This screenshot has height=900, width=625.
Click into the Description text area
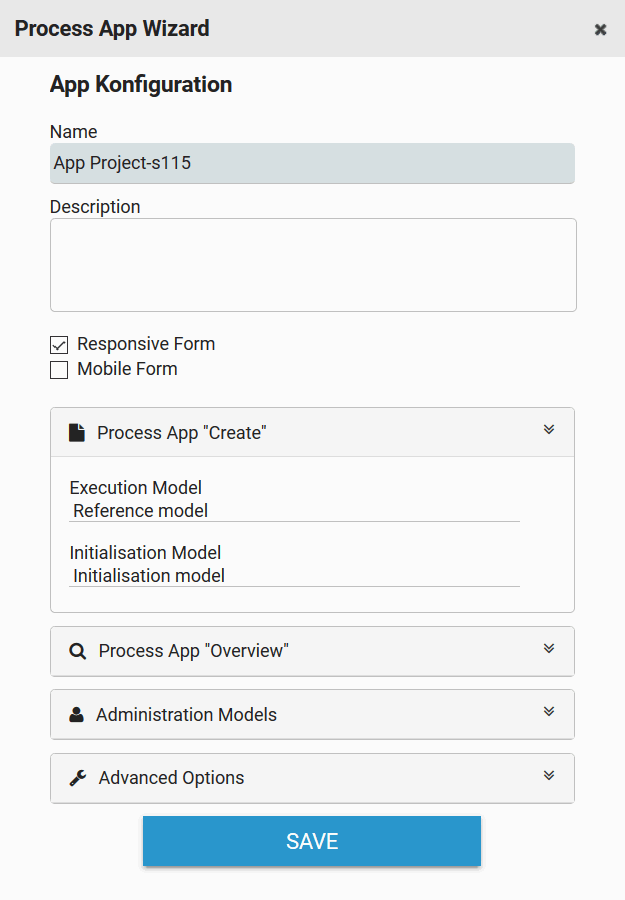tap(313, 265)
